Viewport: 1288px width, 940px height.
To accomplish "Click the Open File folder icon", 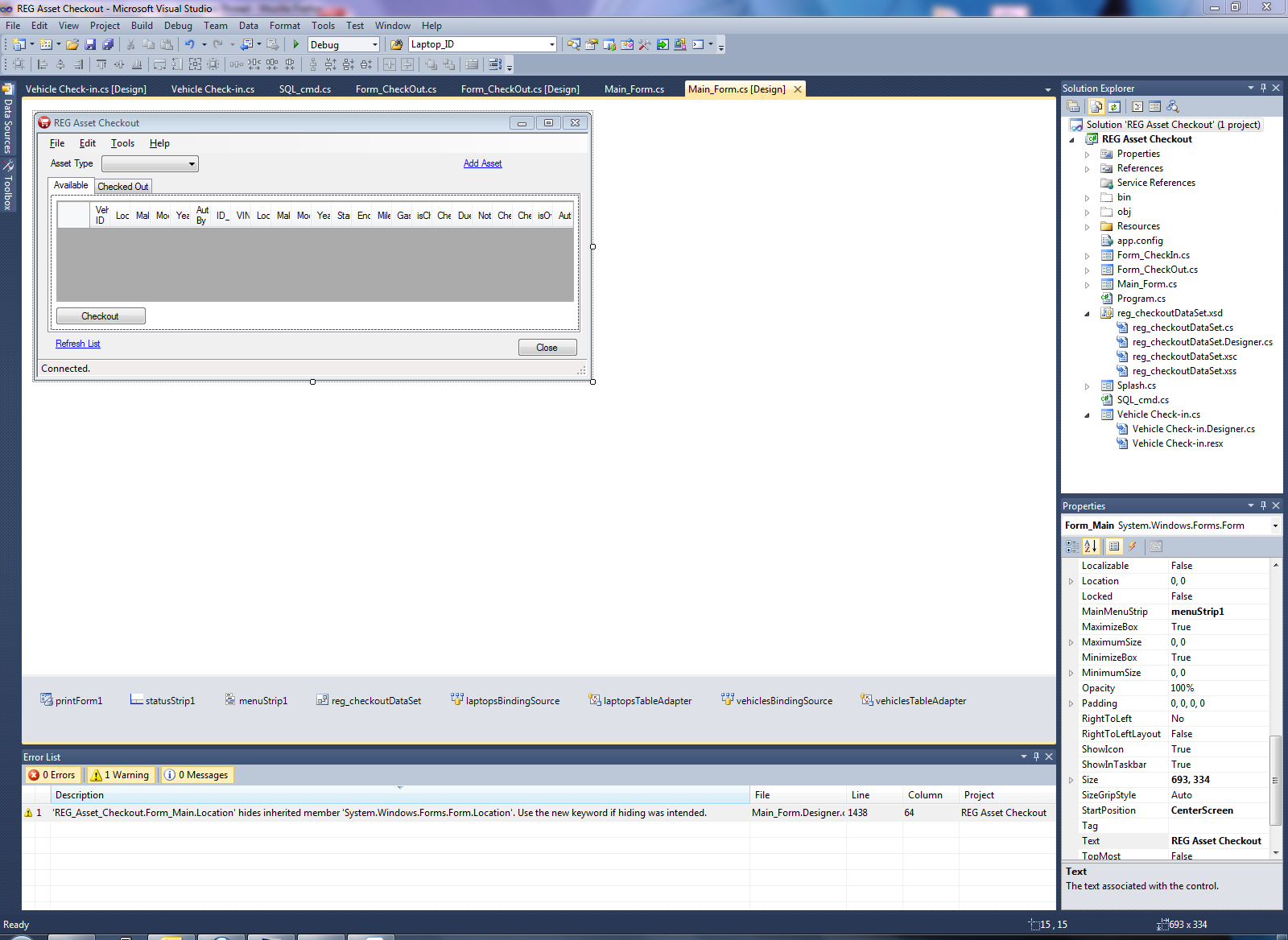I will [x=72, y=44].
